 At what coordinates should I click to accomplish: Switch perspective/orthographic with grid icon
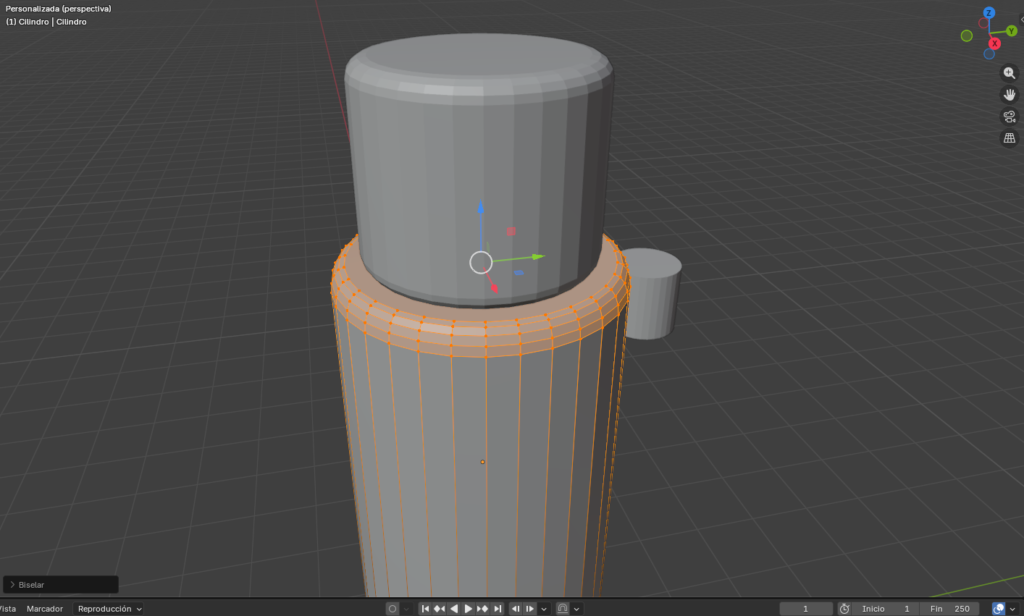point(1009,138)
